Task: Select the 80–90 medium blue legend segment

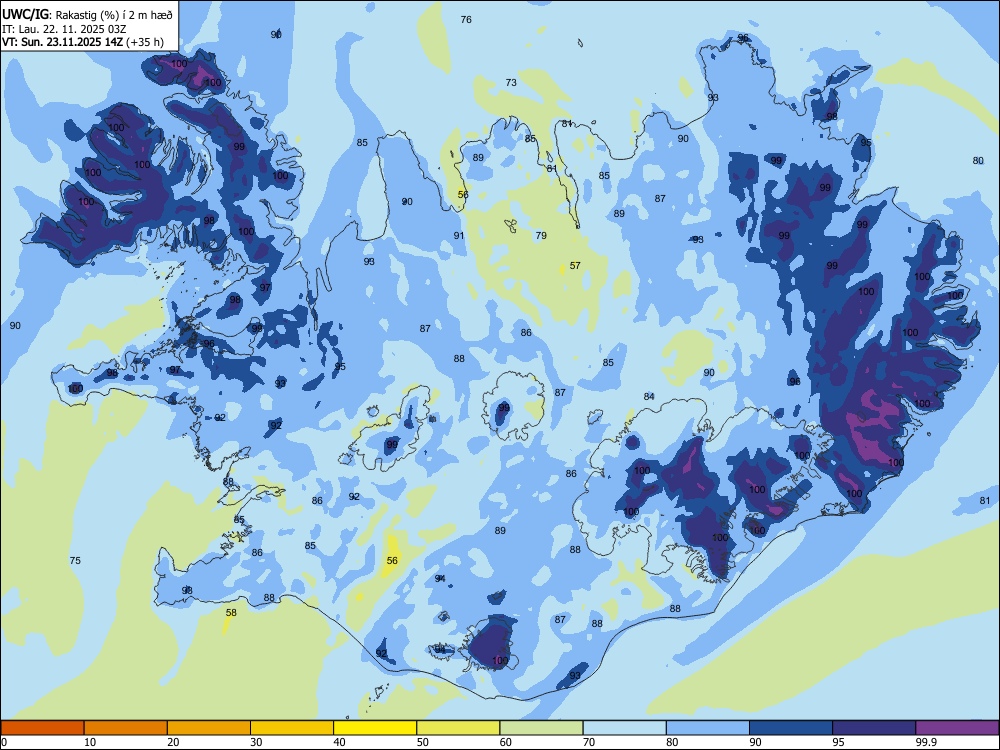Action: click(708, 728)
